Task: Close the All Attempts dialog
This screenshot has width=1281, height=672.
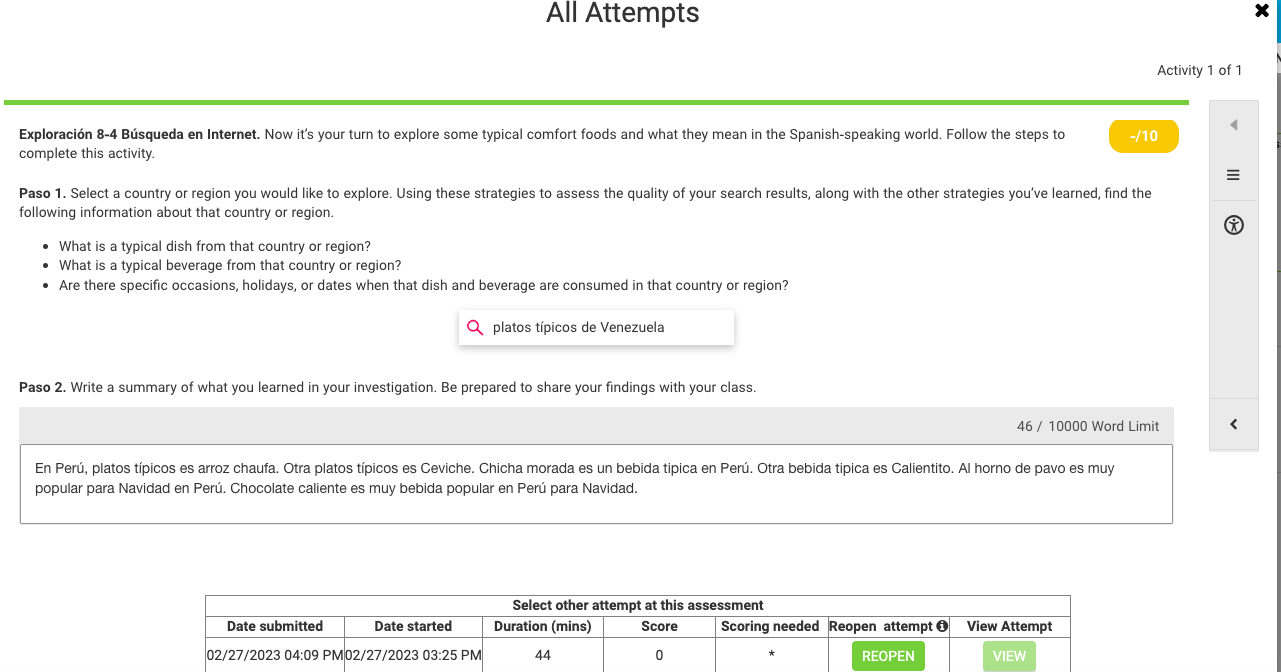Action: [x=1261, y=11]
